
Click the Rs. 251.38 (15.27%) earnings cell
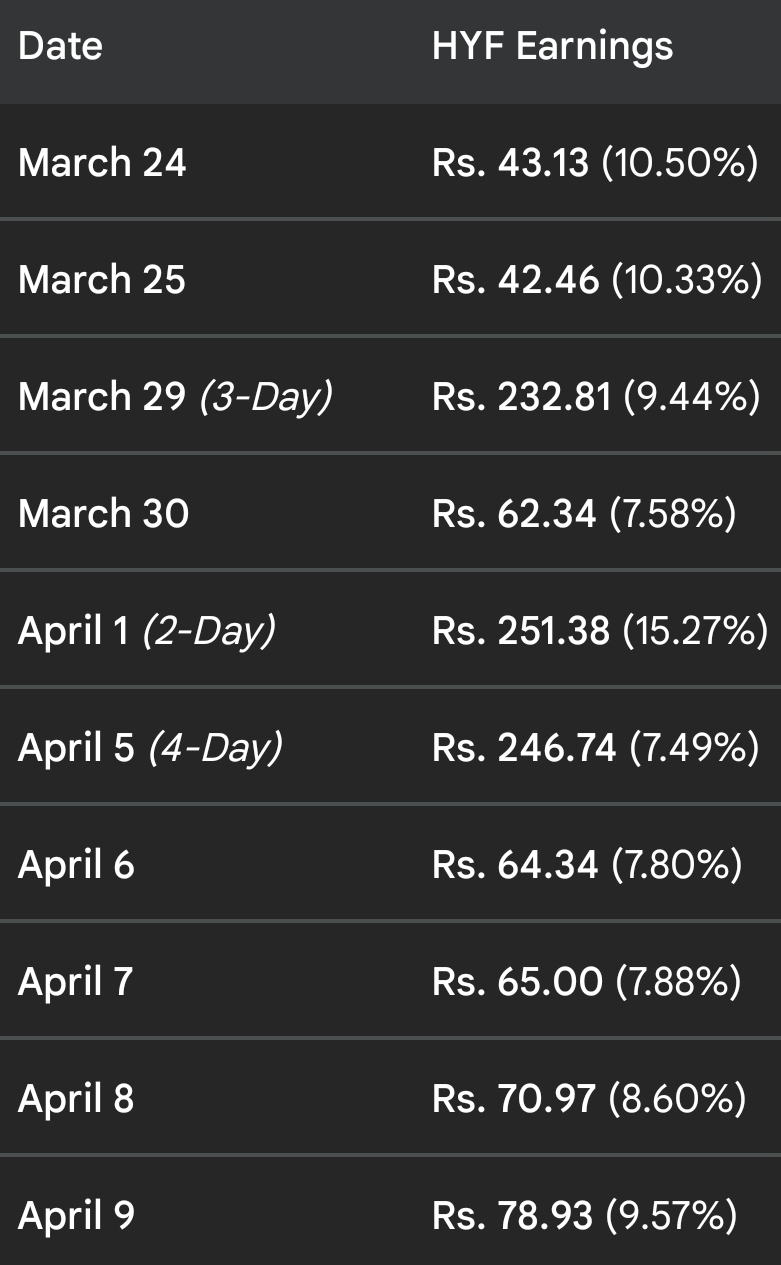[600, 630]
